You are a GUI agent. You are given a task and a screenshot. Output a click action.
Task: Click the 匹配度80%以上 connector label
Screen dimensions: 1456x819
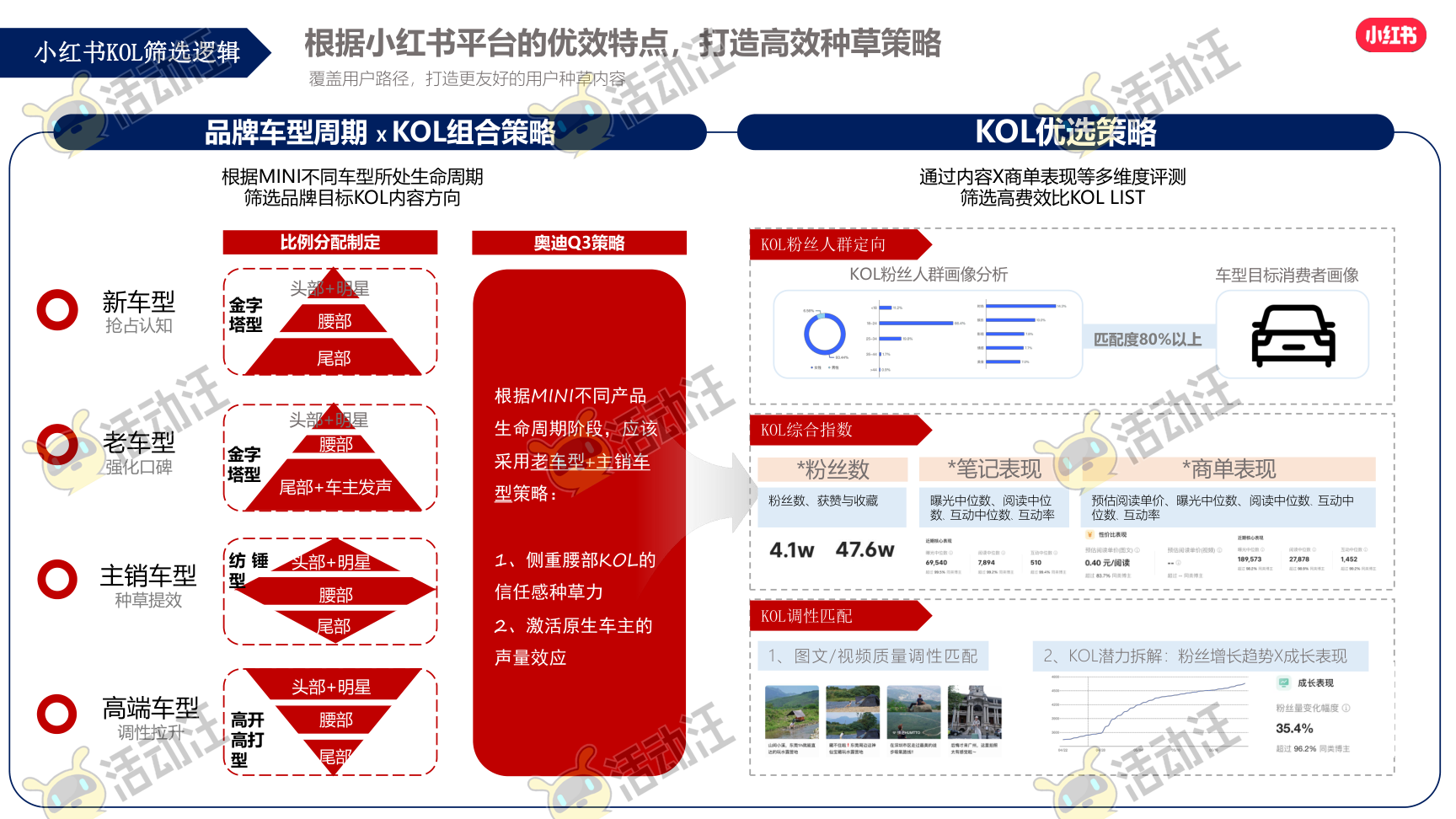tap(1148, 339)
